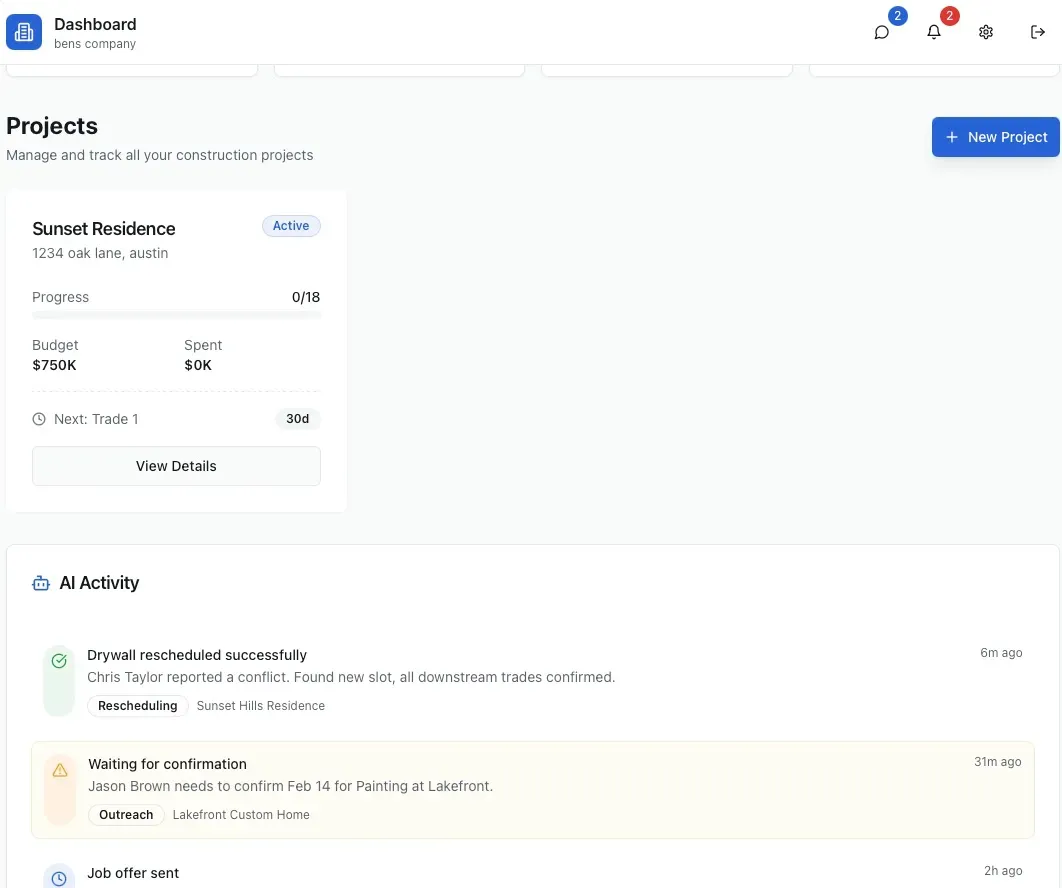The height and width of the screenshot is (888, 1062).
Task: Click the Sunset Hills Residence label
Action: tap(261, 706)
